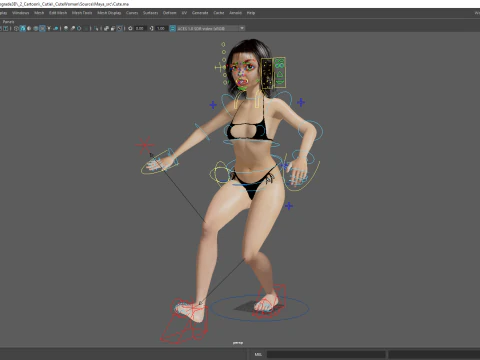Select Smooth Shade All icon

[x=22, y=28]
